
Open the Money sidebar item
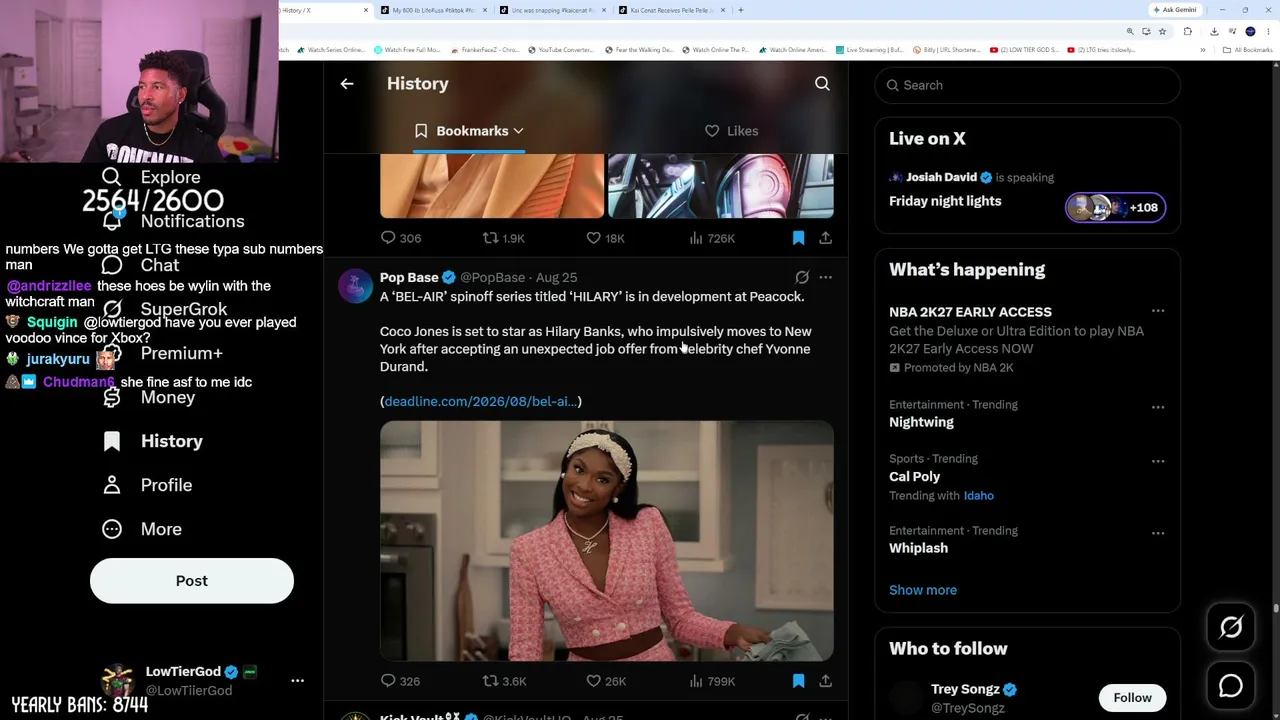(148, 397)
